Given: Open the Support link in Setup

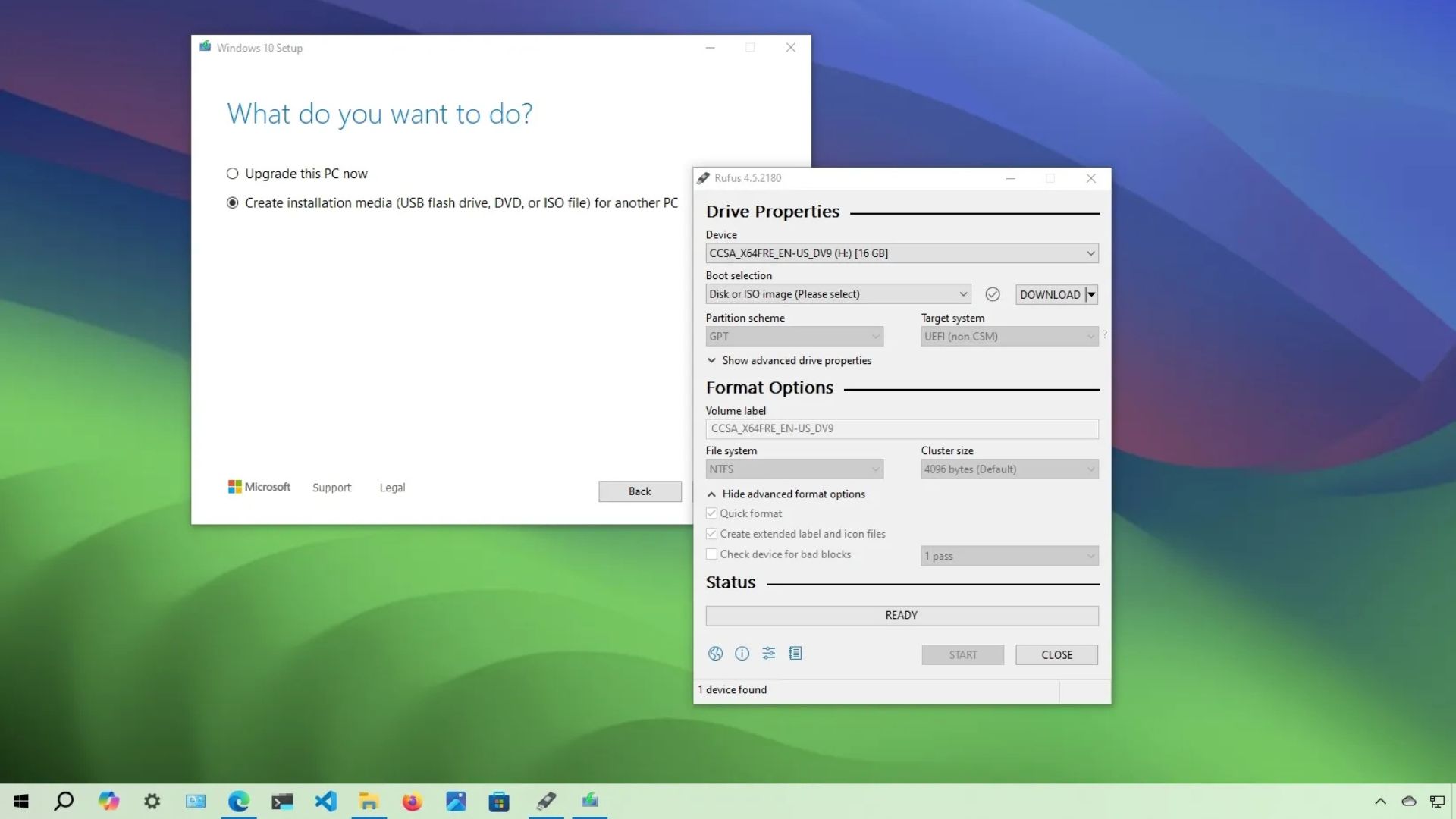Looking at the screenshot, I should coord(331,488).
